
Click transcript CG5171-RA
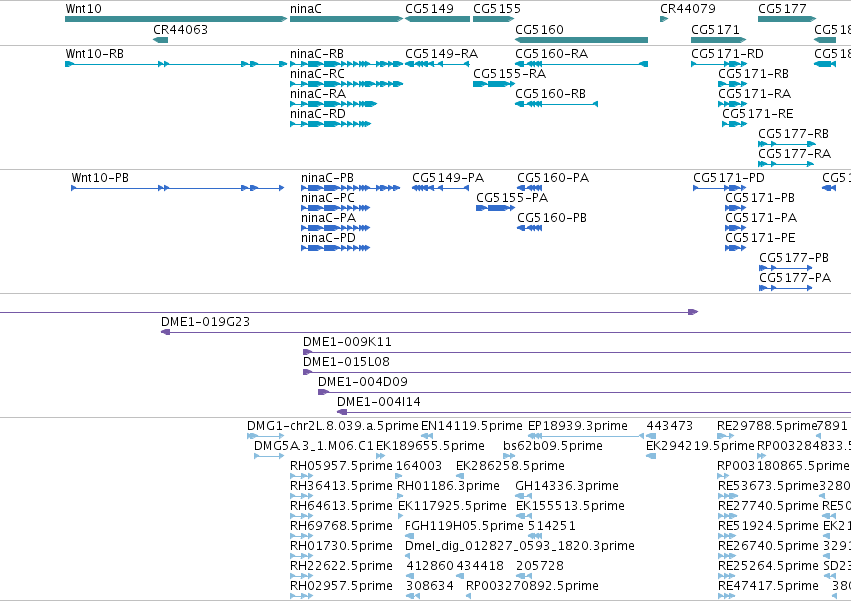[x=733, y=104]
